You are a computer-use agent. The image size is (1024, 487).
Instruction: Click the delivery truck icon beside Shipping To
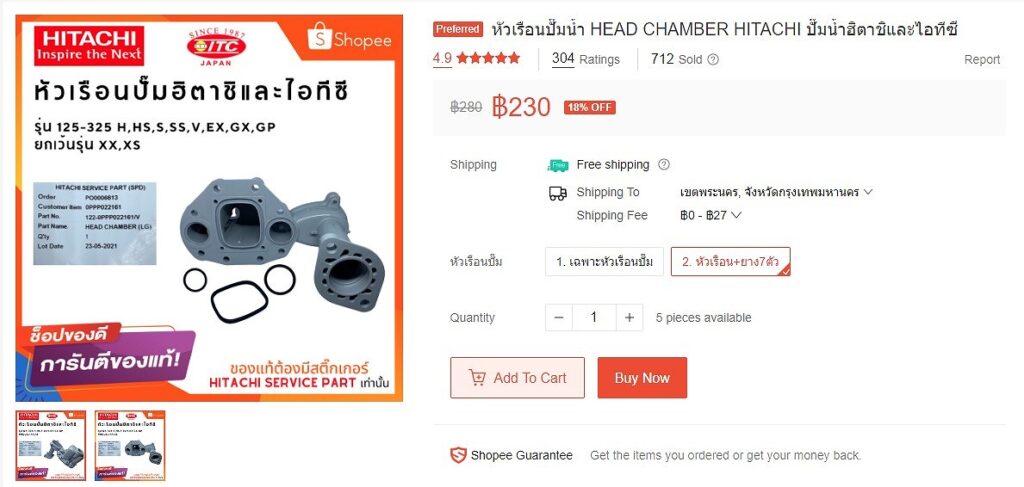click(x=557, y=193)
